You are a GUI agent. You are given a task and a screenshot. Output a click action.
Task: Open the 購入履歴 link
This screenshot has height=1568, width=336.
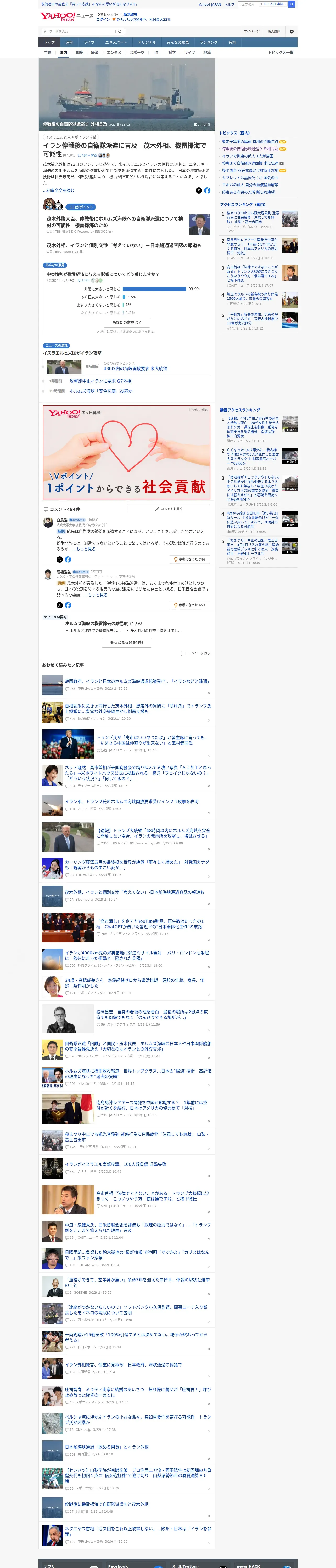(x=274, y=32)
